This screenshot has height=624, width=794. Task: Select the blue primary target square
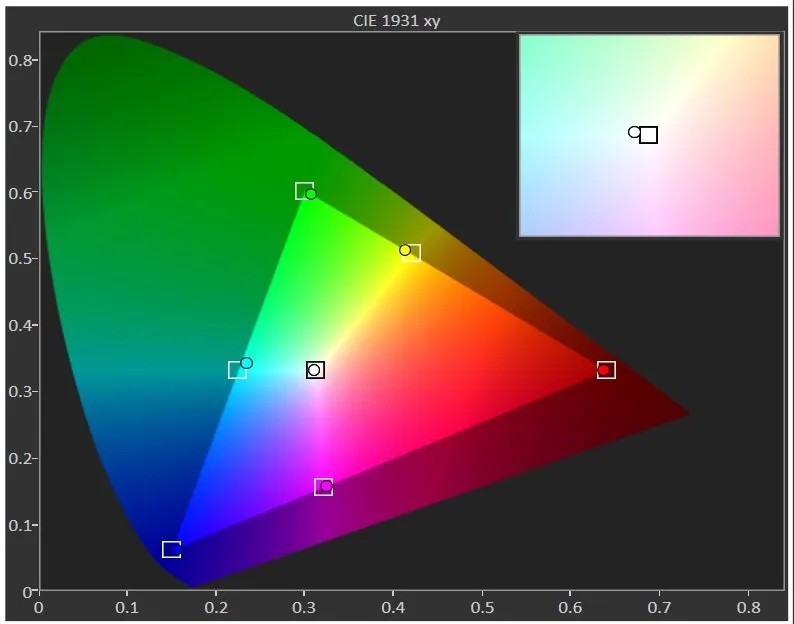click(172, 550)
